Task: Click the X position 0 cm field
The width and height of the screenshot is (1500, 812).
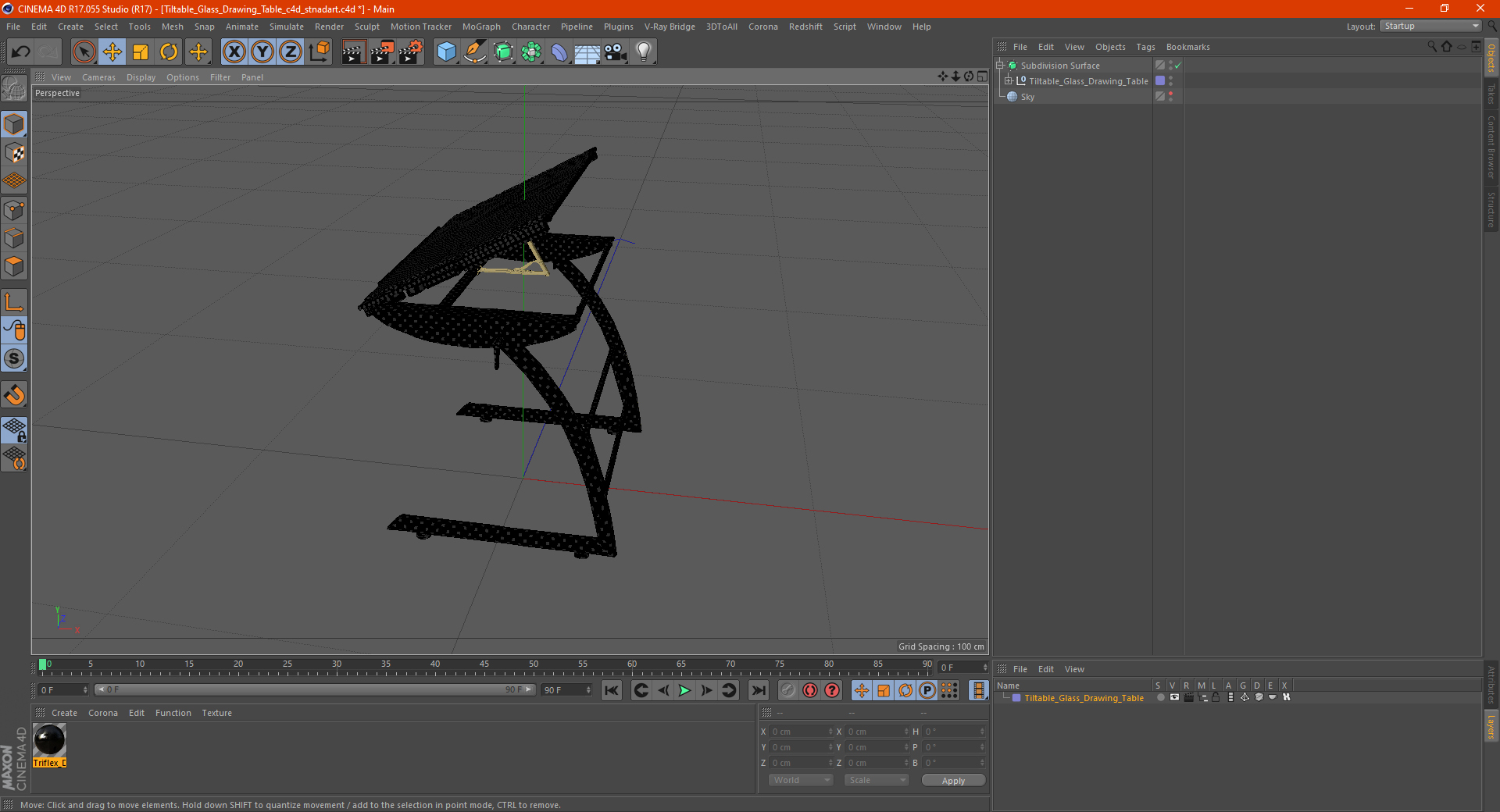Action: click(802, 732)
